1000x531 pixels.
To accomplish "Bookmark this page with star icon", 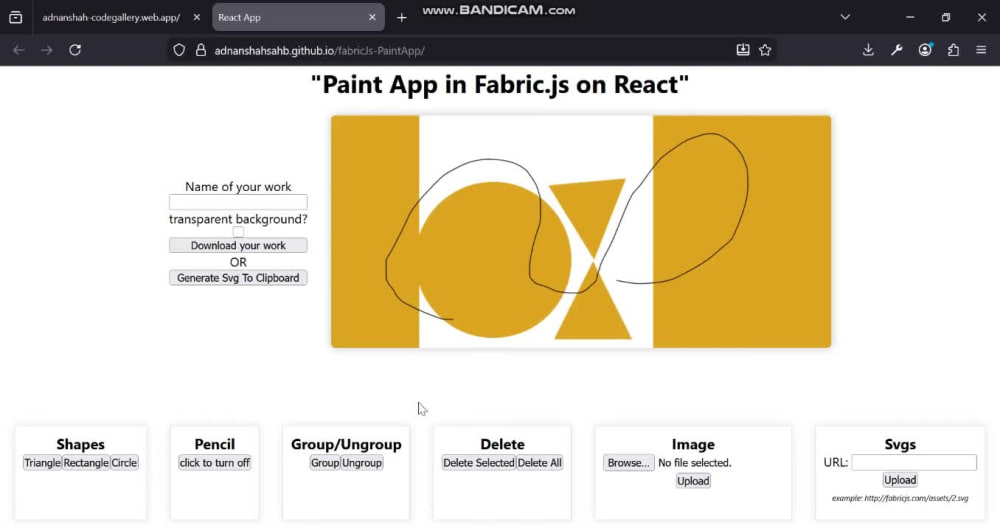I will (x=765, y=50).
